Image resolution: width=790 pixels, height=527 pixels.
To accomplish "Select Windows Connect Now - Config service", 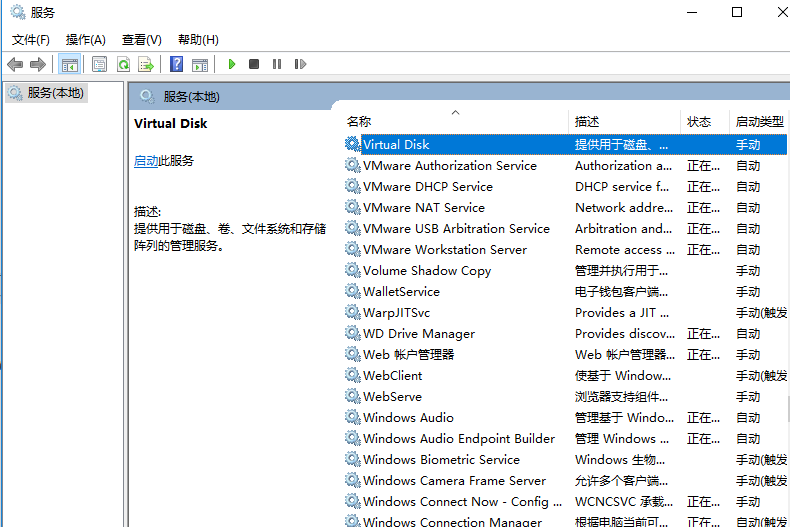I will coord(565,502).
